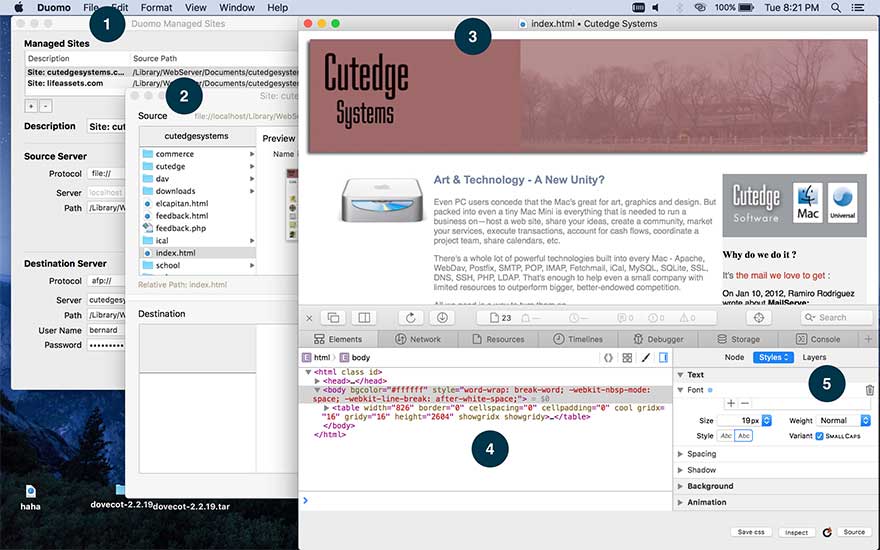Reload the page in the inspector toolbar
This screenshot has width=880, height=550.
(411, 317)
